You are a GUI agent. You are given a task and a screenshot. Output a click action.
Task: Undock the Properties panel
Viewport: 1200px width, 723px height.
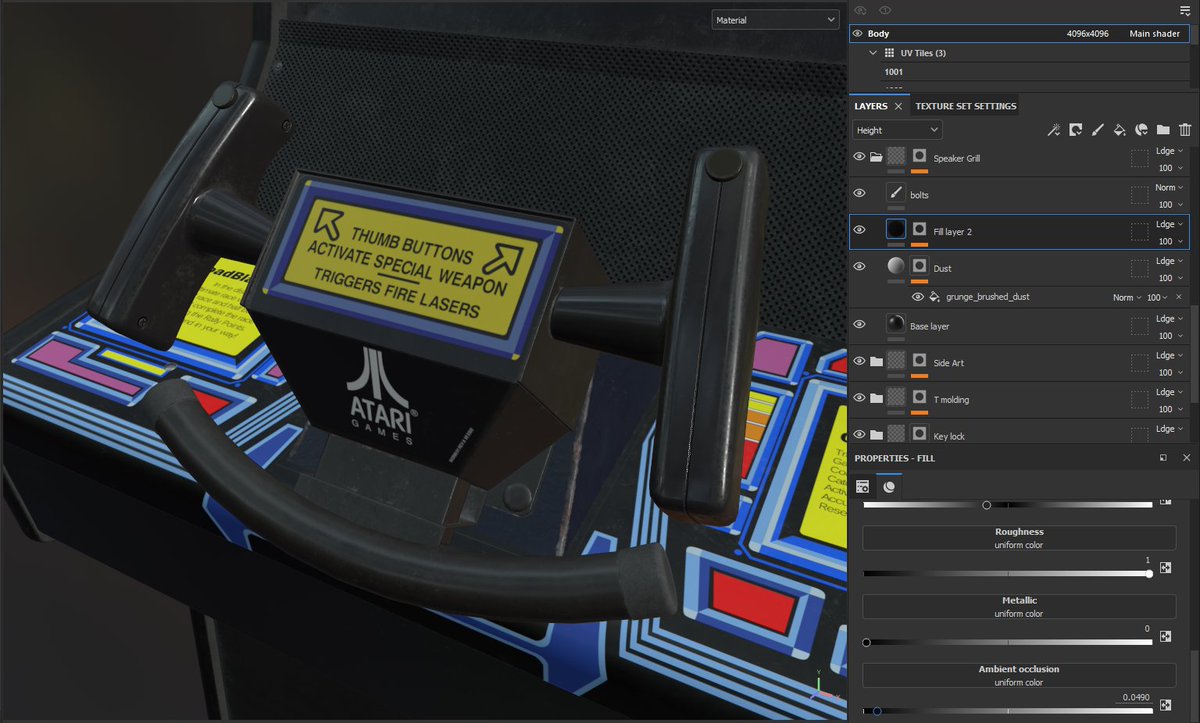[x=1164, y=458]
